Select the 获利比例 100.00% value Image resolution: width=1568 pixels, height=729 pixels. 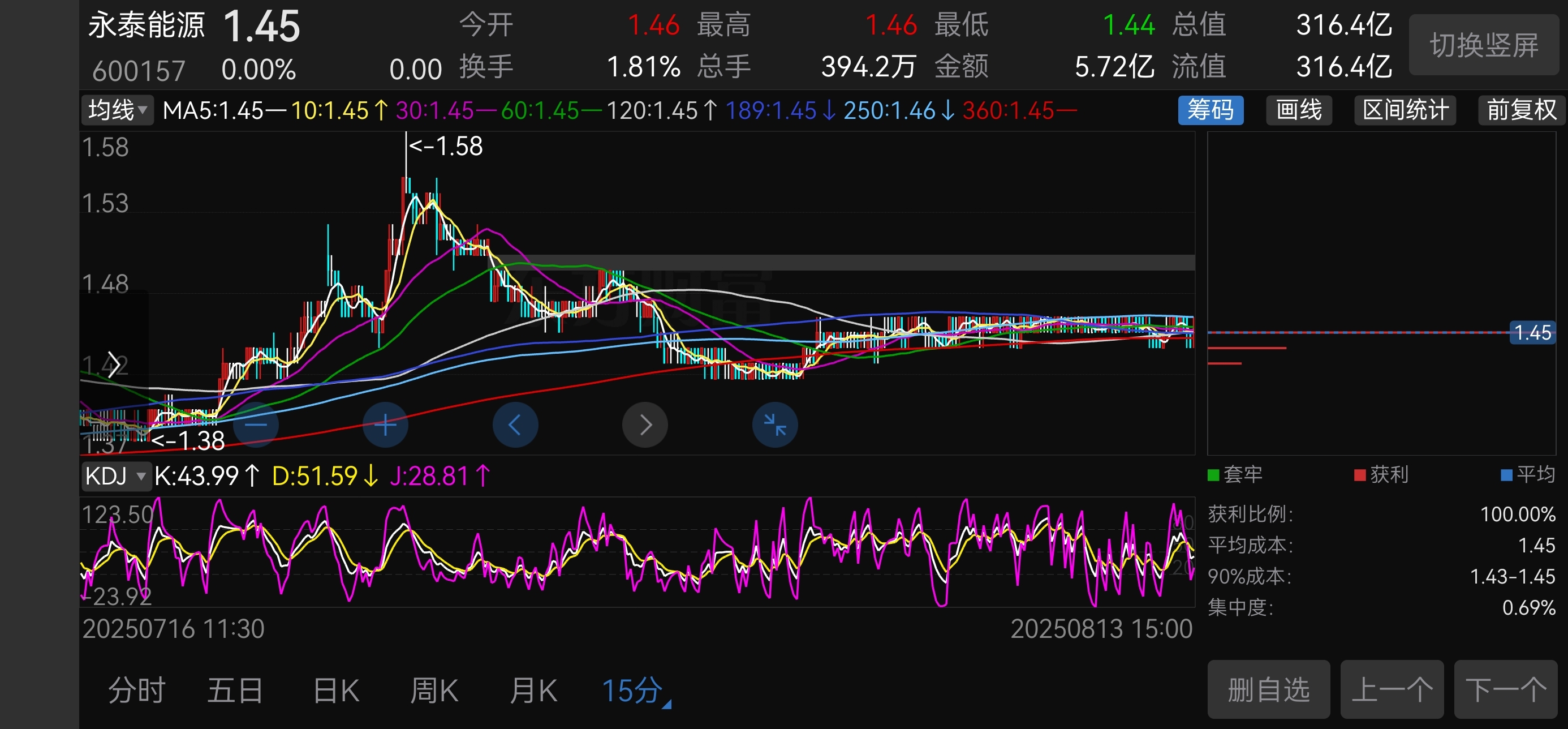coord(1518,514)
